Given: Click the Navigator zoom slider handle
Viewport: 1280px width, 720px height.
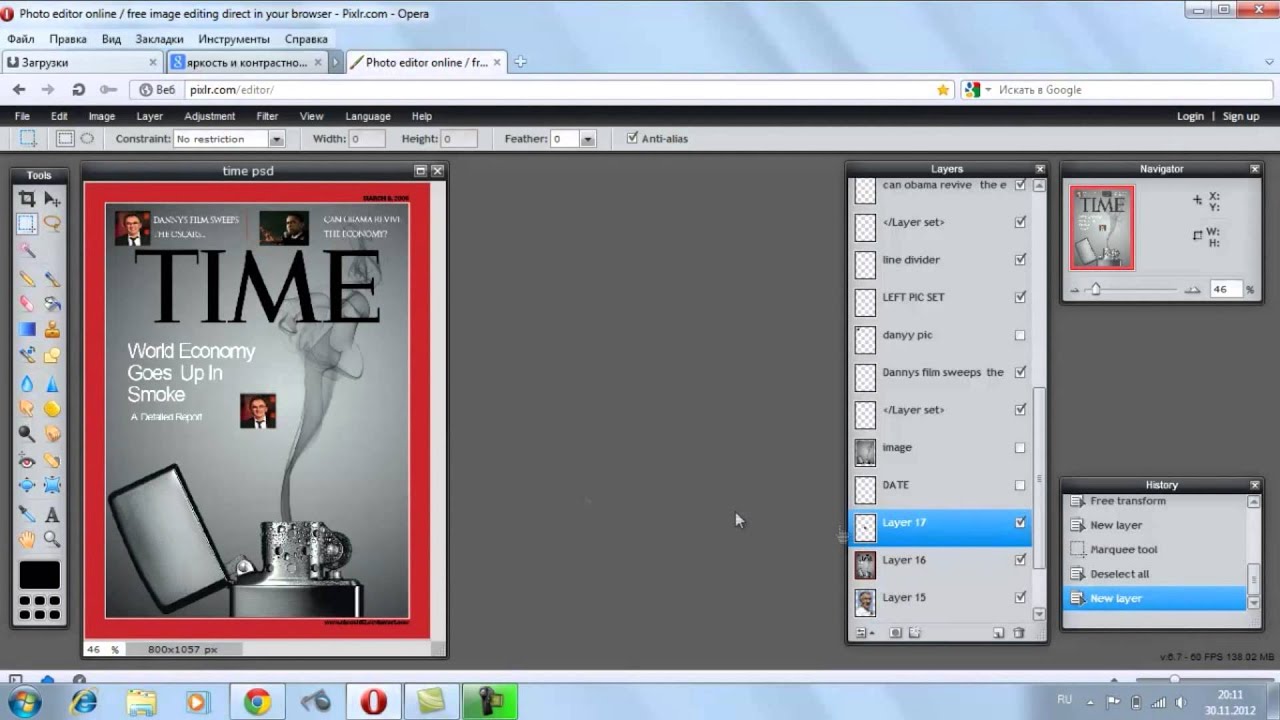Looking at the screenshot, I should [1096, 289].
